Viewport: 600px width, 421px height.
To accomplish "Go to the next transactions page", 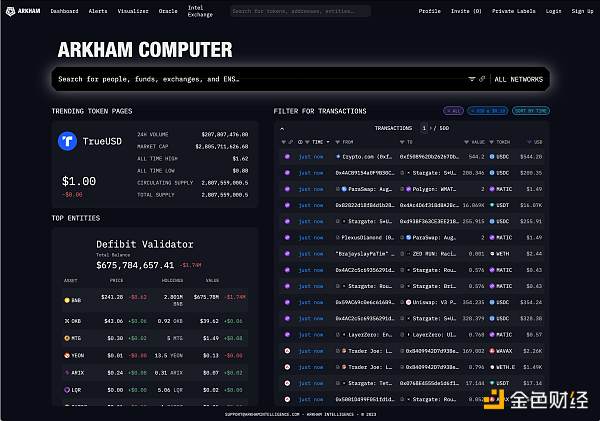I will 431,128.
